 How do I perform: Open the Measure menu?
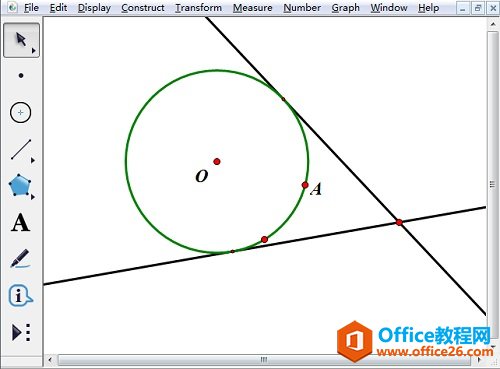[x=253, y=8]
